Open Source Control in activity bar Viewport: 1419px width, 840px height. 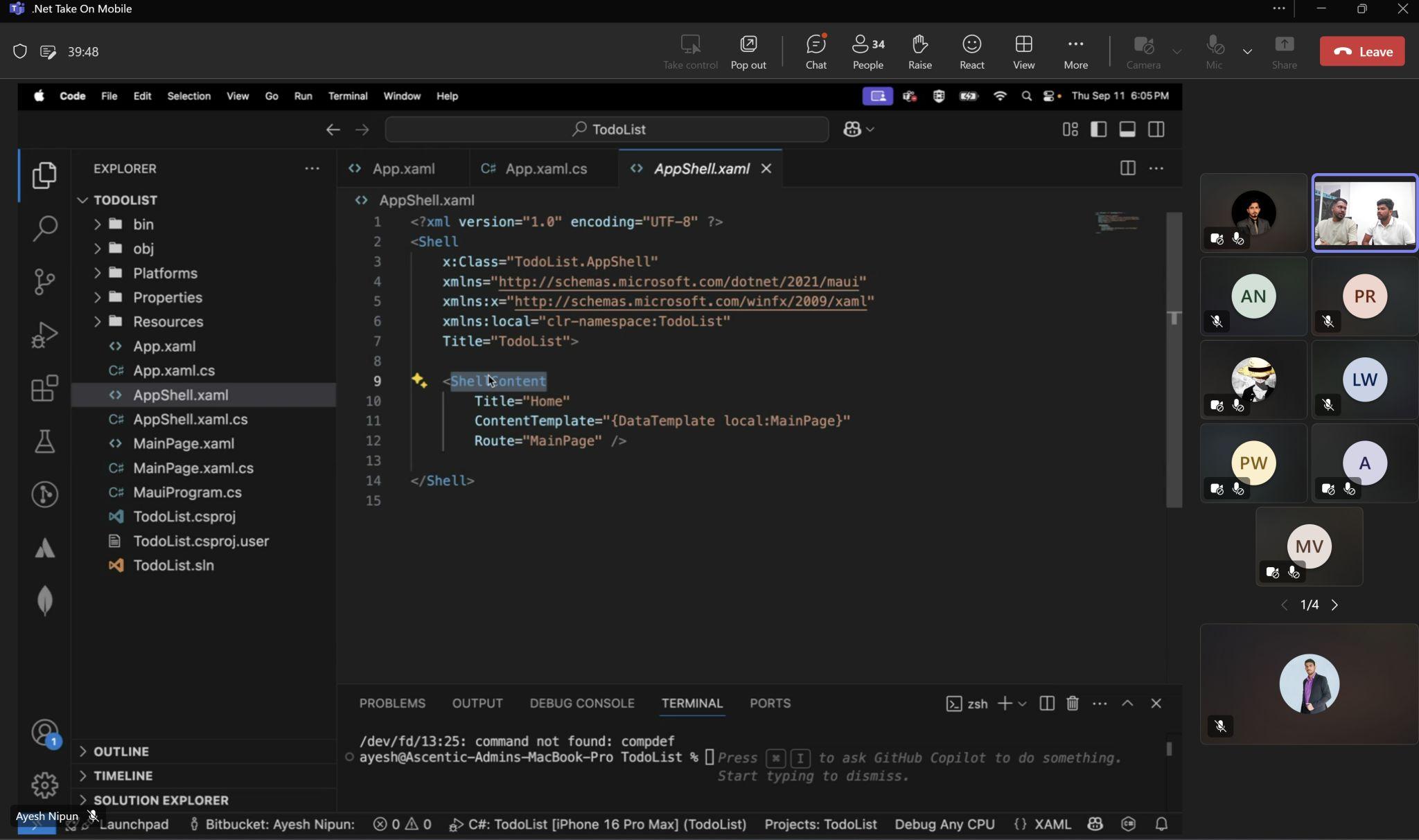(x=44, y=281)
